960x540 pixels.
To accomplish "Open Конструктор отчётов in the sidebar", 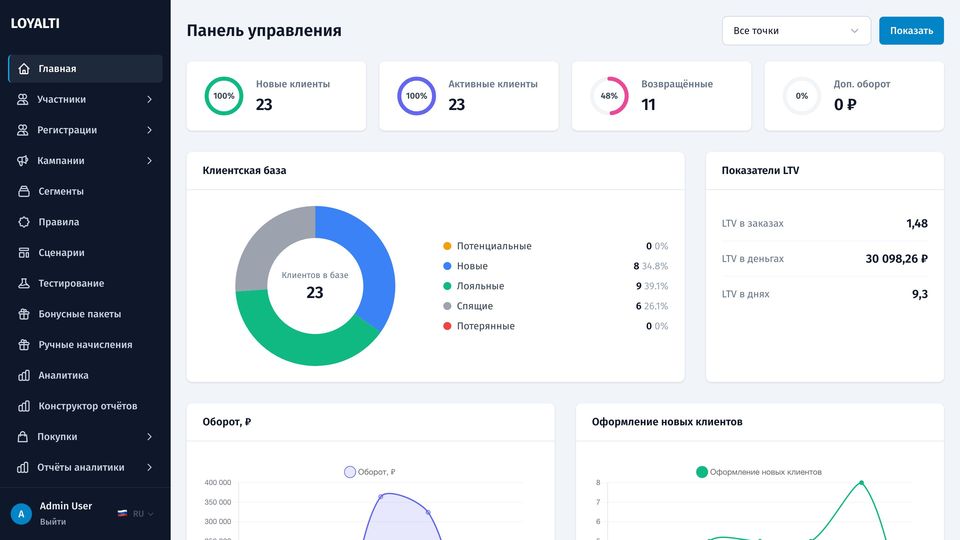I will click(x=85, y=406).
